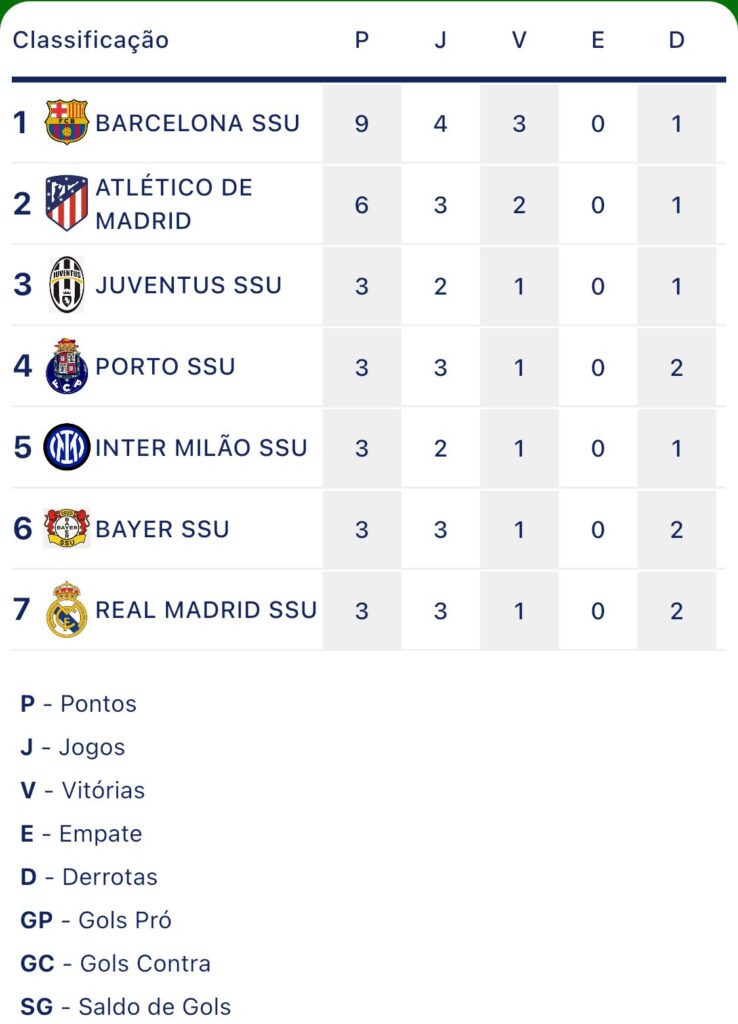Click the Barcelona SSU club crest
The image size is (738, 1024).
pos(67,122)
